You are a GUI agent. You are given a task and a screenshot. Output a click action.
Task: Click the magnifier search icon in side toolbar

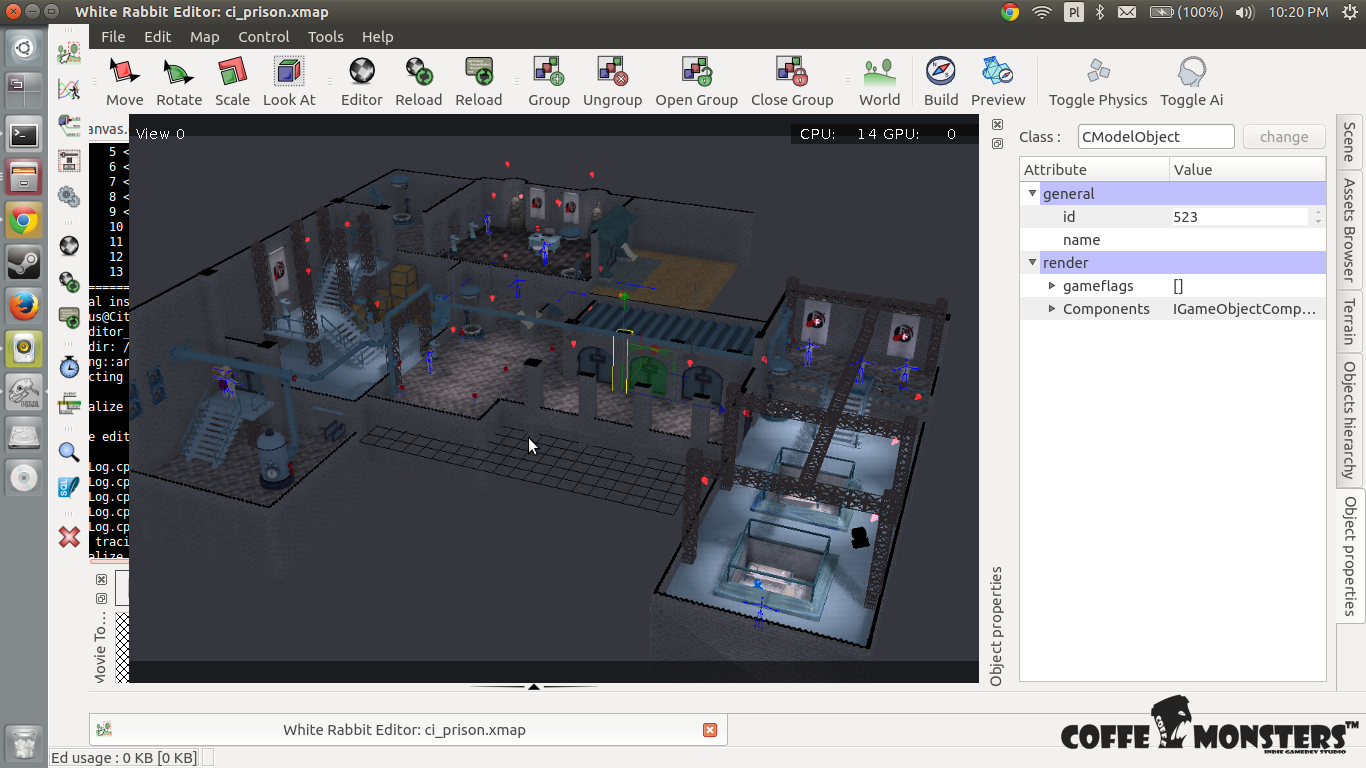click(69, 452)
